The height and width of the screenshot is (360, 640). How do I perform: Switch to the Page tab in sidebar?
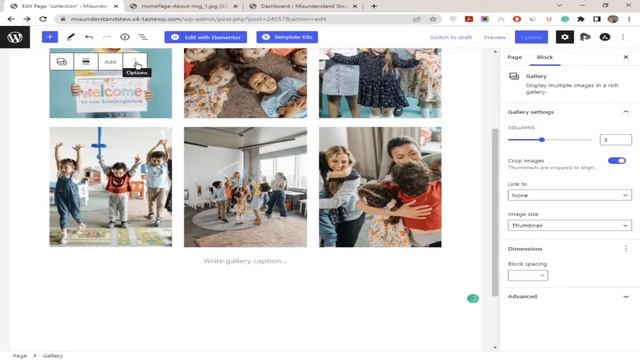coord(515,57)
